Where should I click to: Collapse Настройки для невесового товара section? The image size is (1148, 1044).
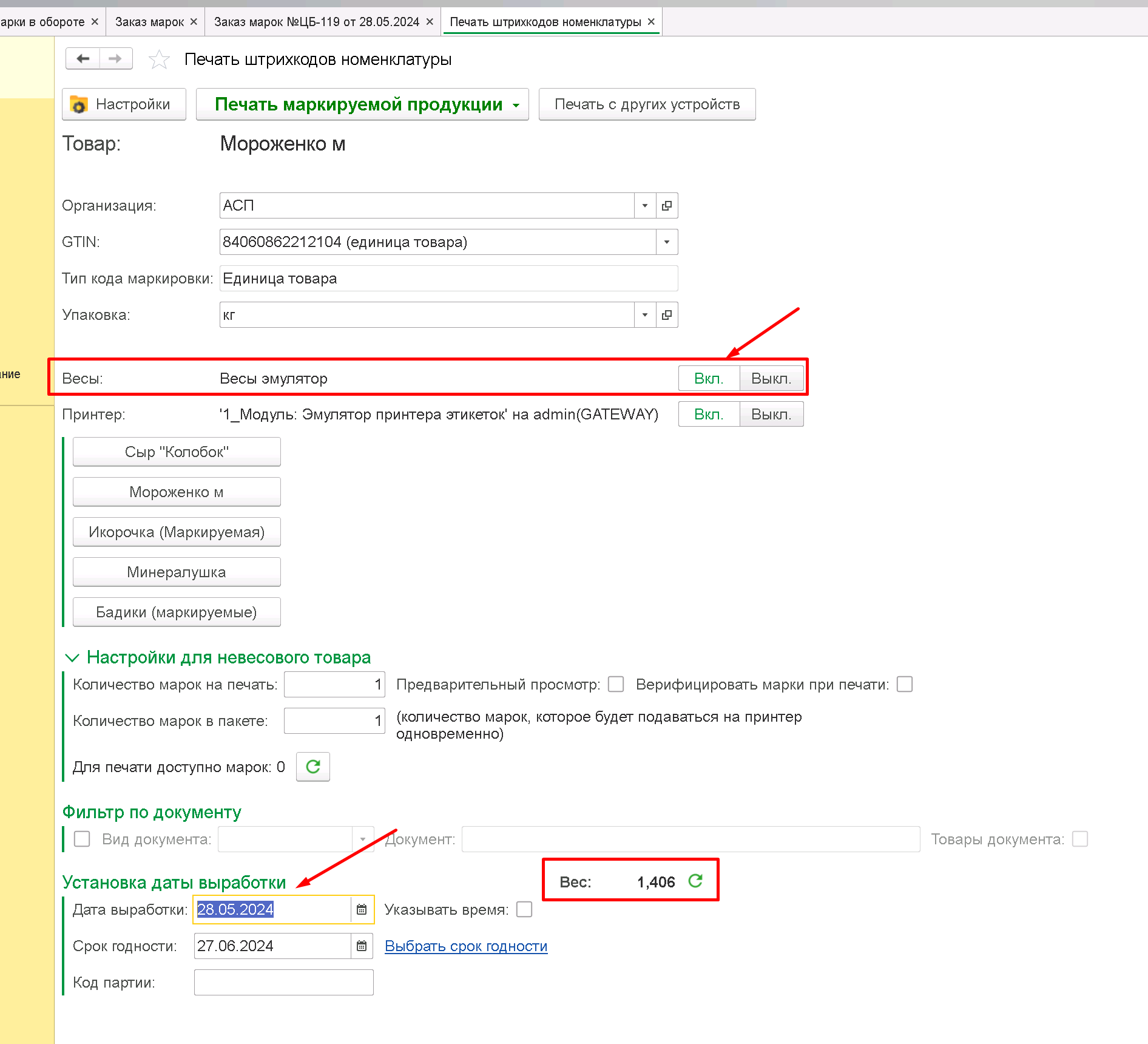(x=72, y=657)
